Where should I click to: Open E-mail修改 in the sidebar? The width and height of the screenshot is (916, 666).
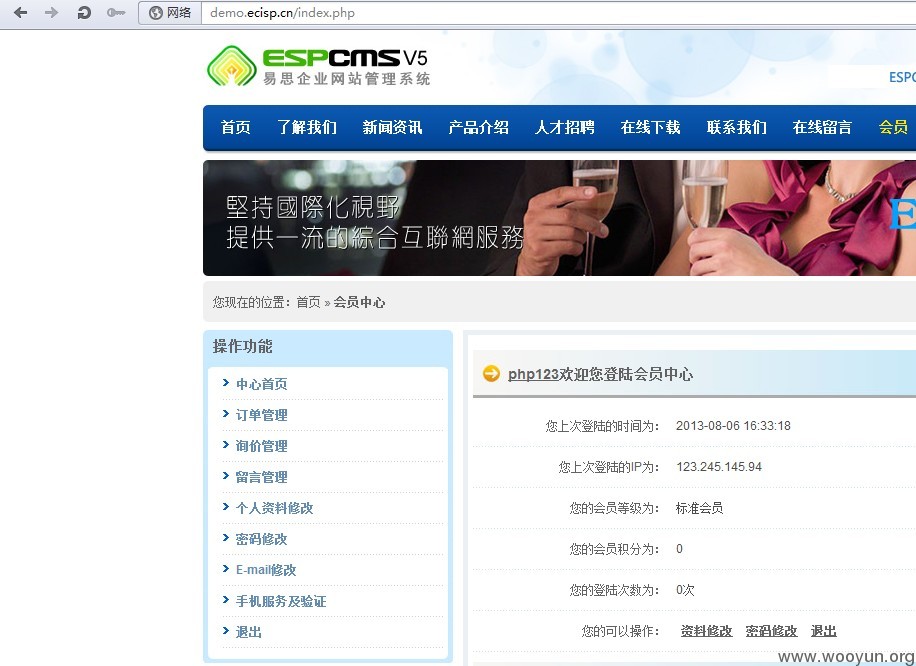pos(266,570)
